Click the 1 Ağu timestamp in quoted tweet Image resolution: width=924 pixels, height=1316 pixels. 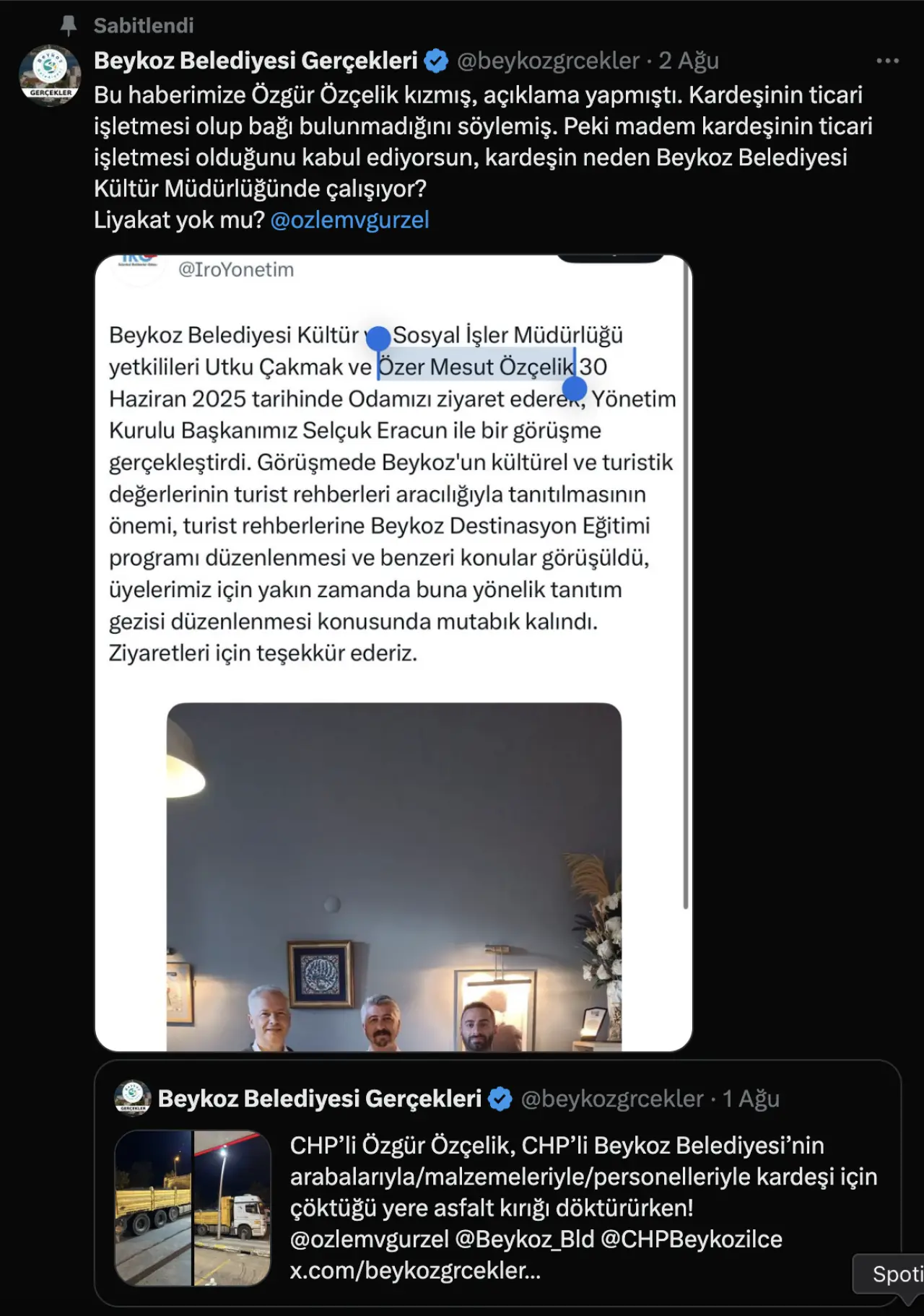(x=751, y=1099)
